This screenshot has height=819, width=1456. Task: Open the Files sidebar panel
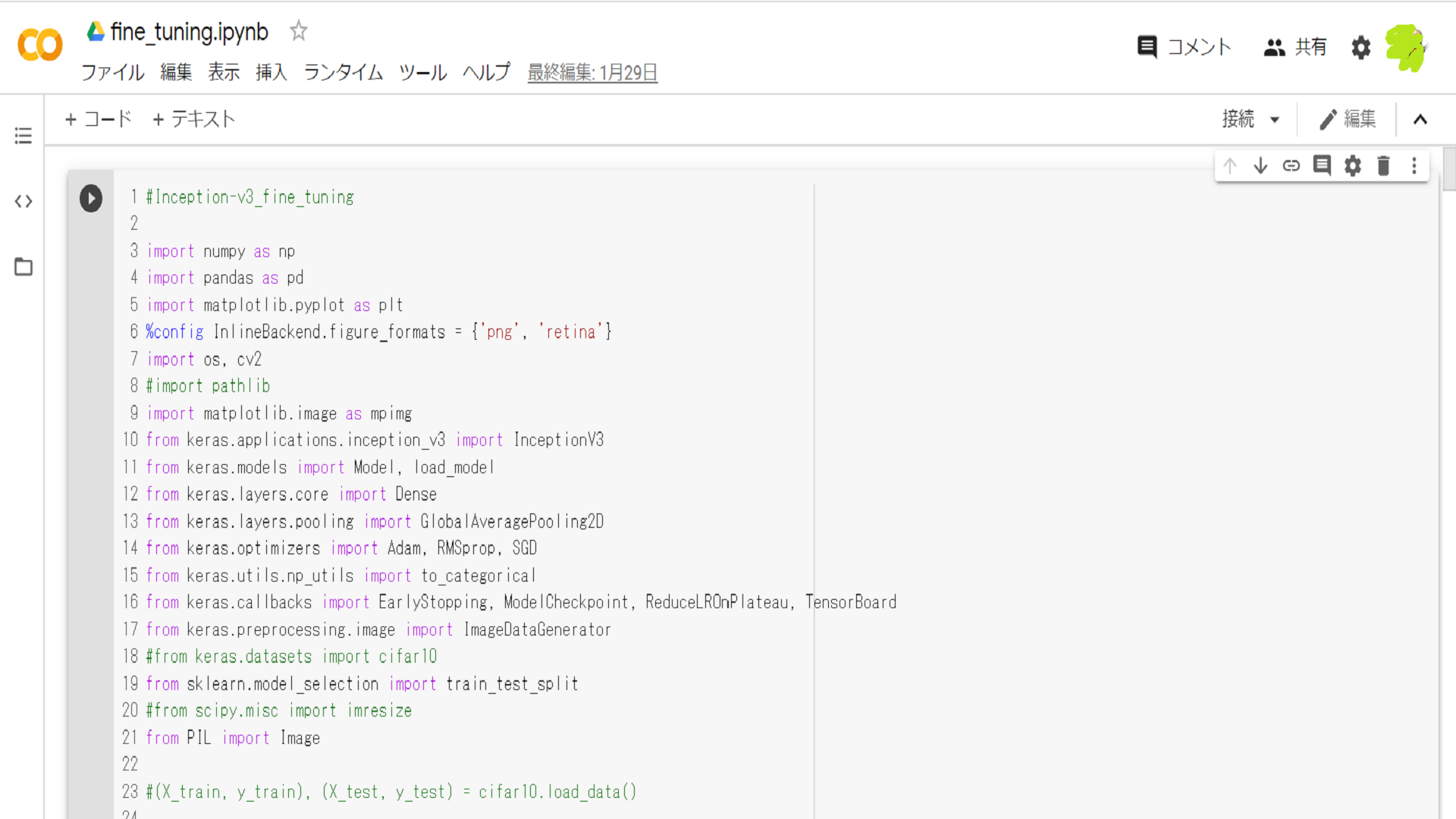(x=24, y=267)
